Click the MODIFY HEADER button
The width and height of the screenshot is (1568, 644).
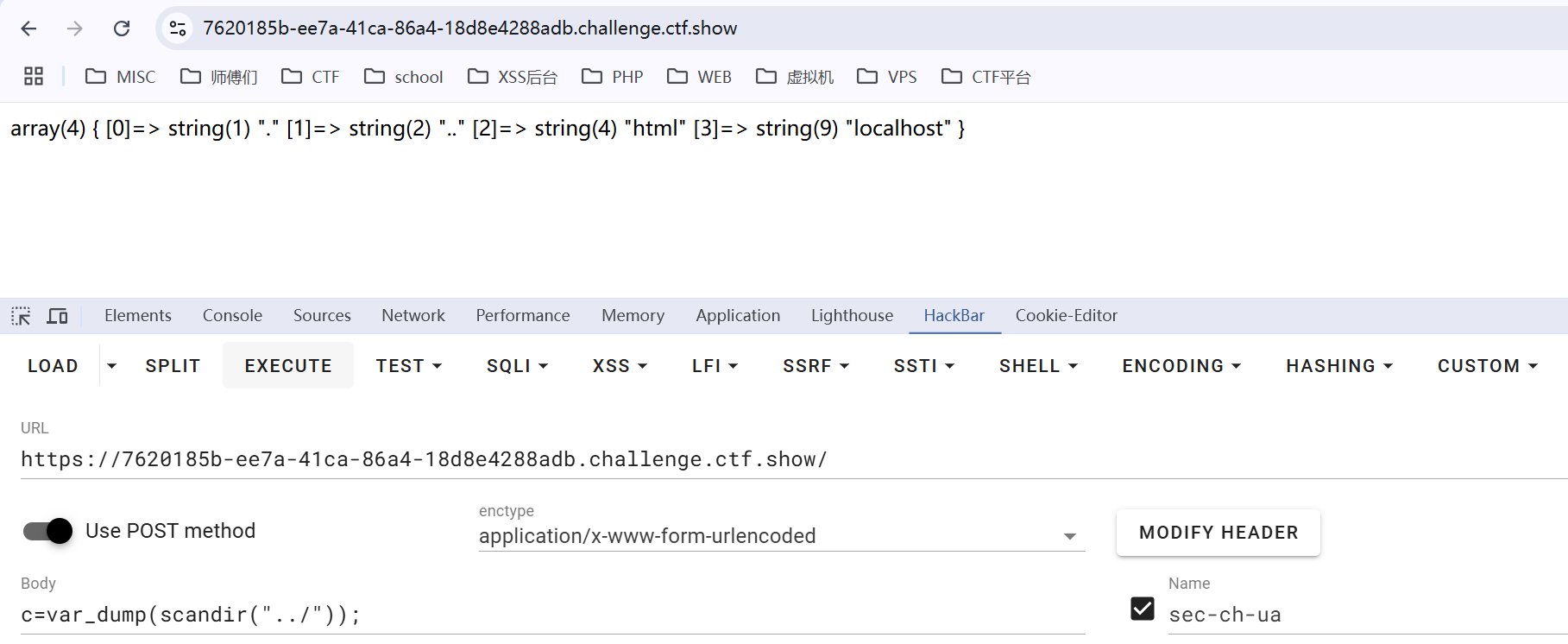coord(1218,533)
